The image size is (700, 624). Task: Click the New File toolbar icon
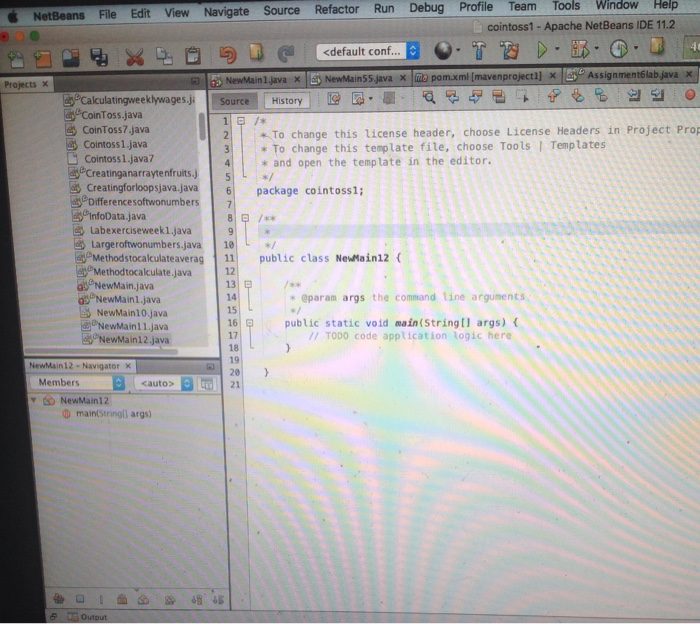(x=16, y=59)
